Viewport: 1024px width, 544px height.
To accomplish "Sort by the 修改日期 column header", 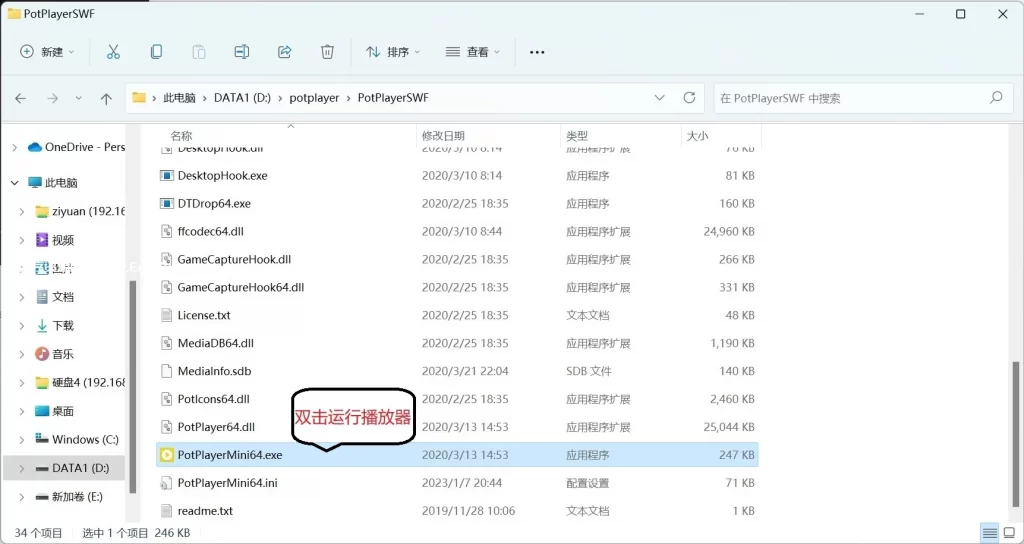I will point(443,135).
